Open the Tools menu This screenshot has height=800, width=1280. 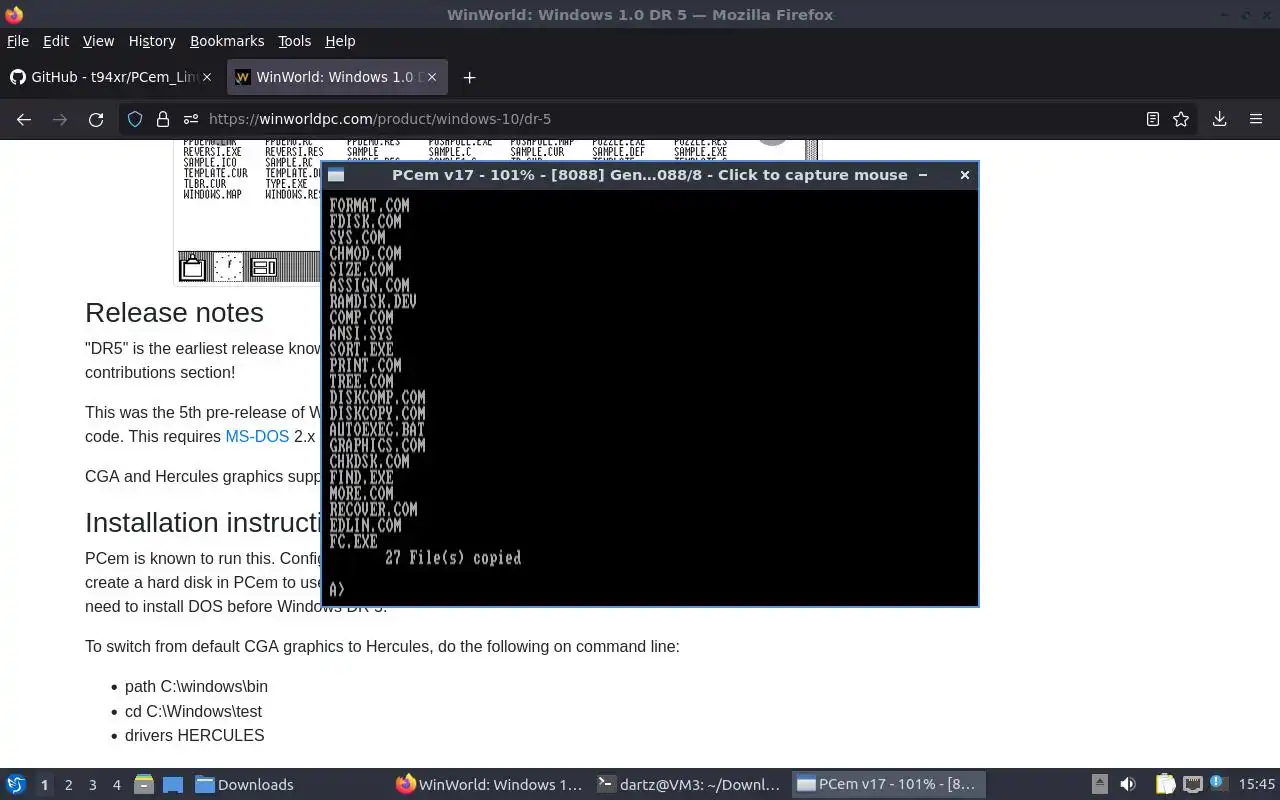[x=294, y=41]
